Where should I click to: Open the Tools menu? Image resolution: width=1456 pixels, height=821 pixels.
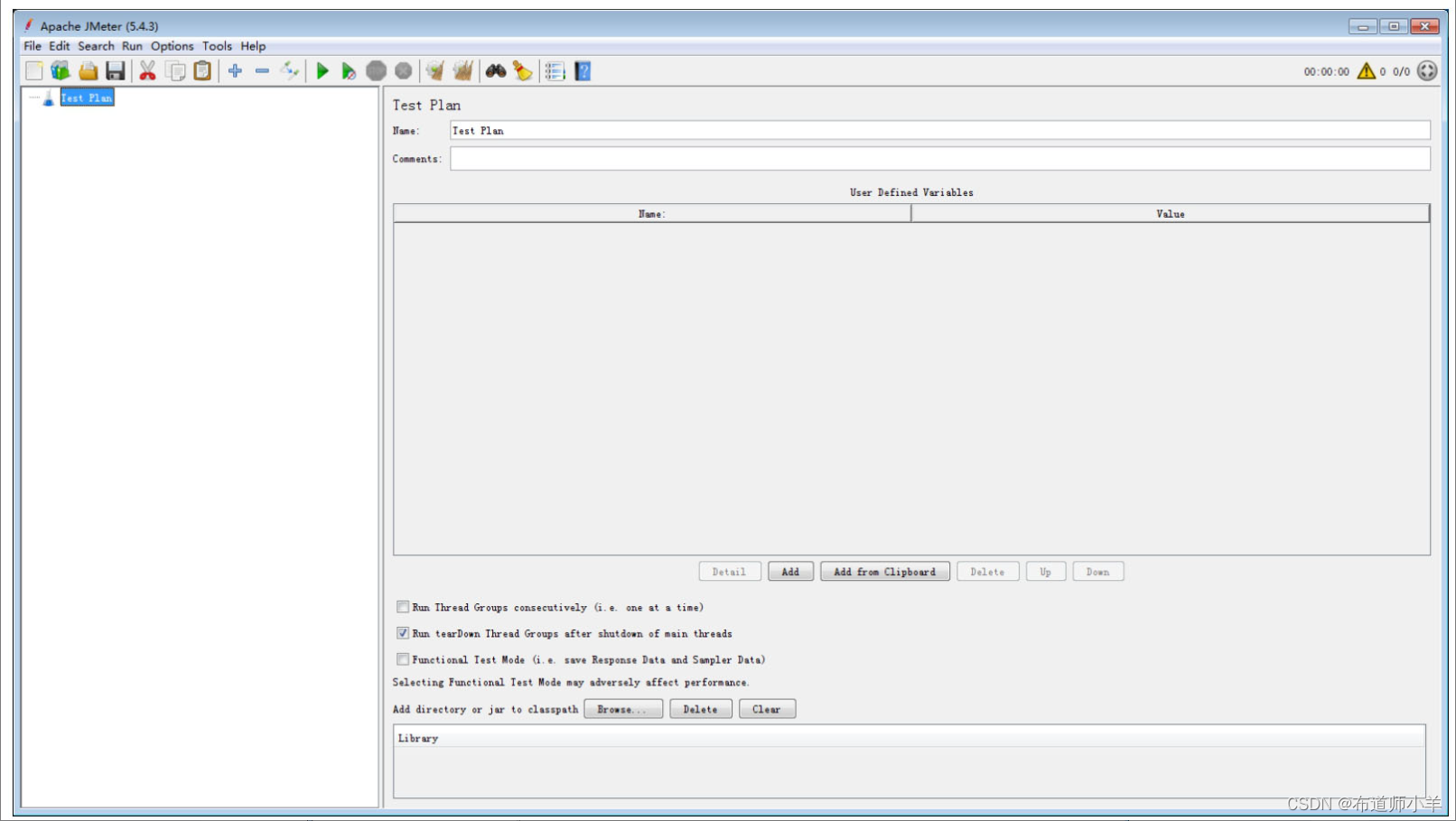pyautogui.click(x=217, y=46)
